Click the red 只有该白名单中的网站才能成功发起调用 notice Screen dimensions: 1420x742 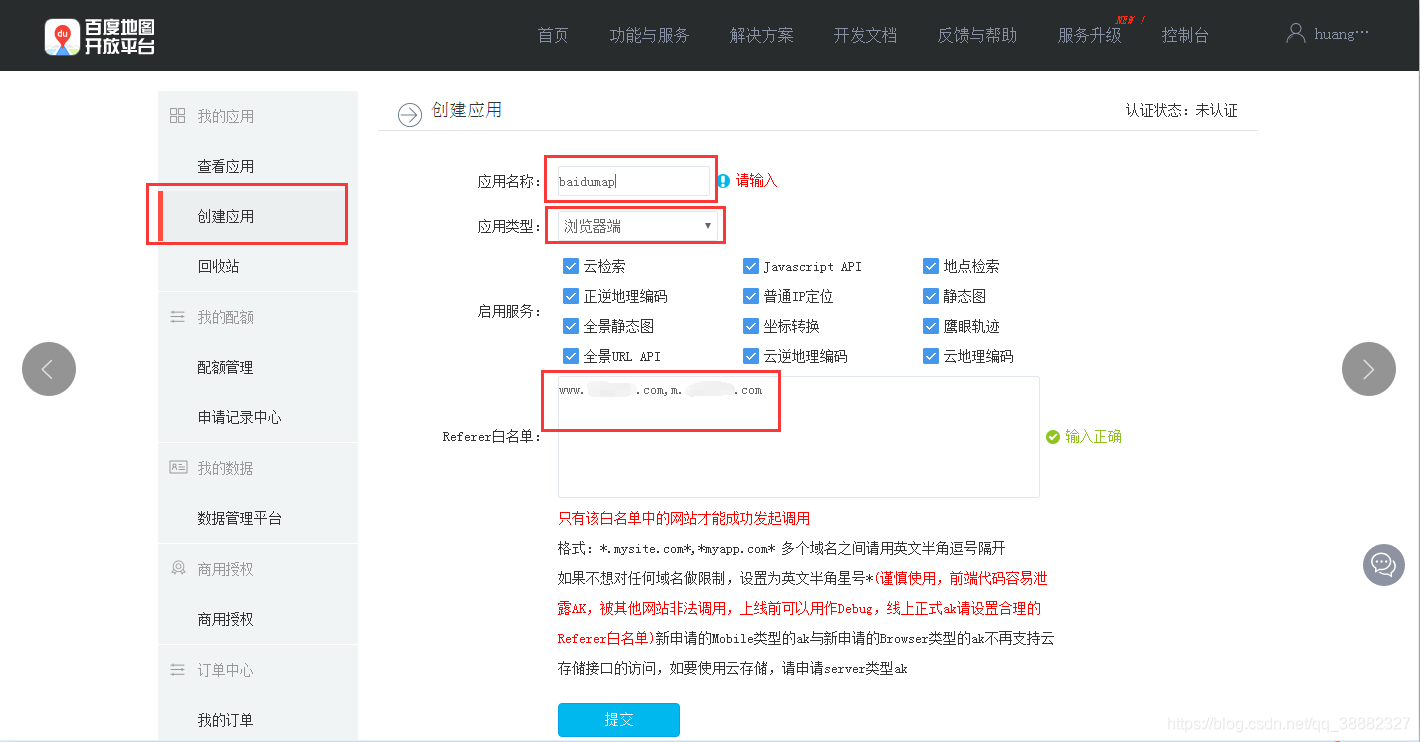pos(684,518)
